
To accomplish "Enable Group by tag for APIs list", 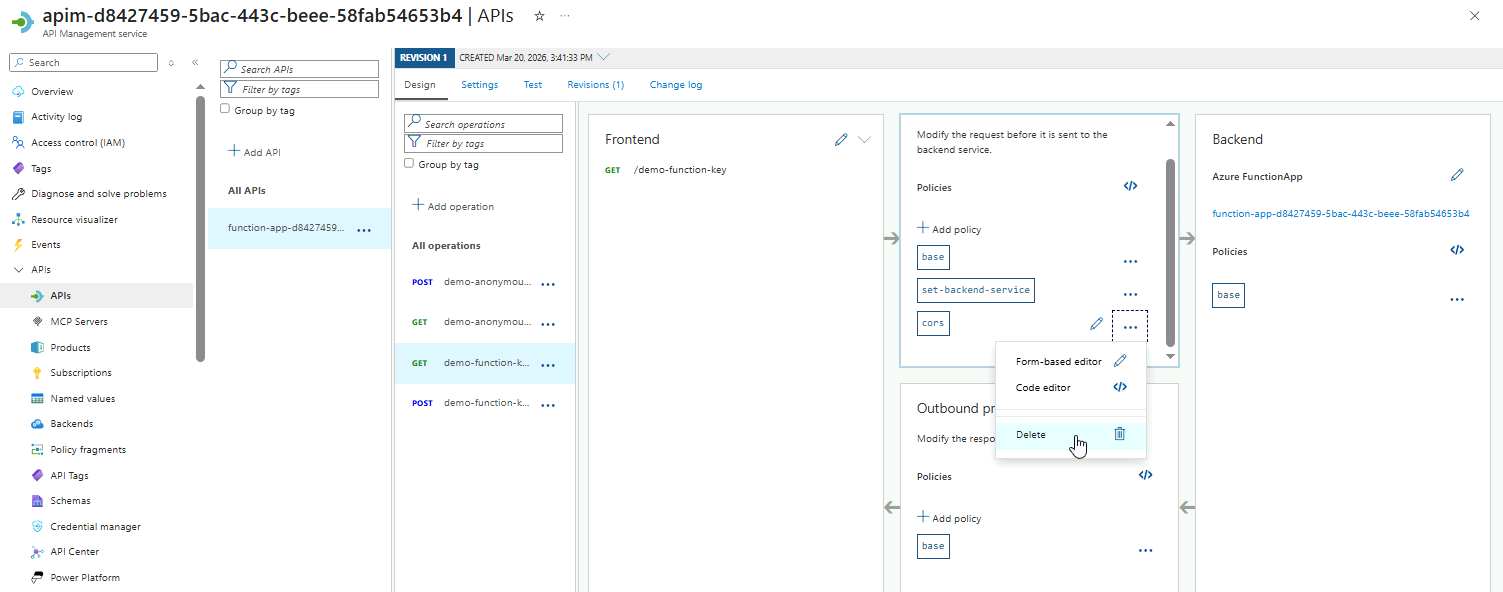I will (225, 109).
